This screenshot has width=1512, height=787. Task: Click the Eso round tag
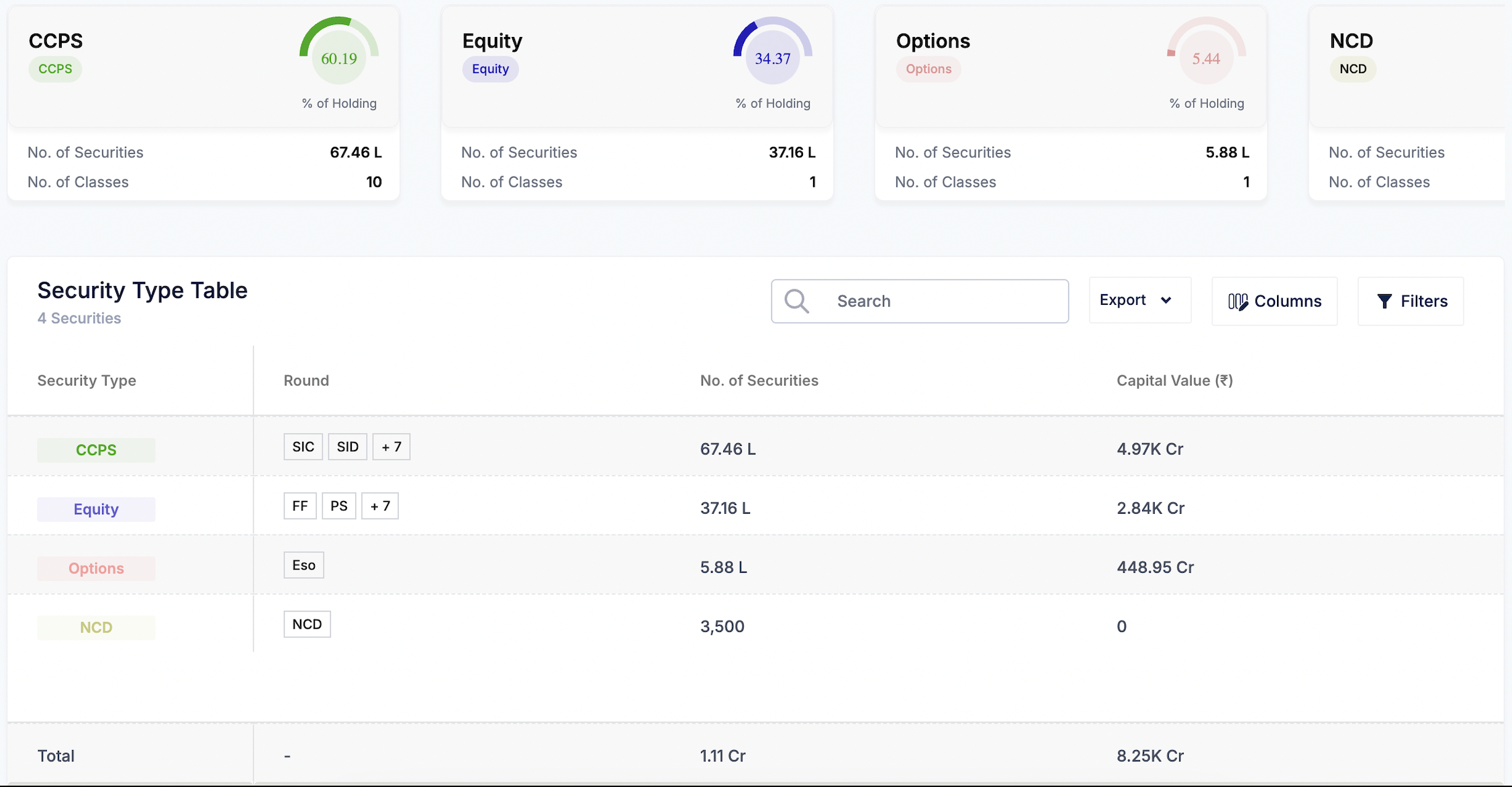(x=303, y=565)
